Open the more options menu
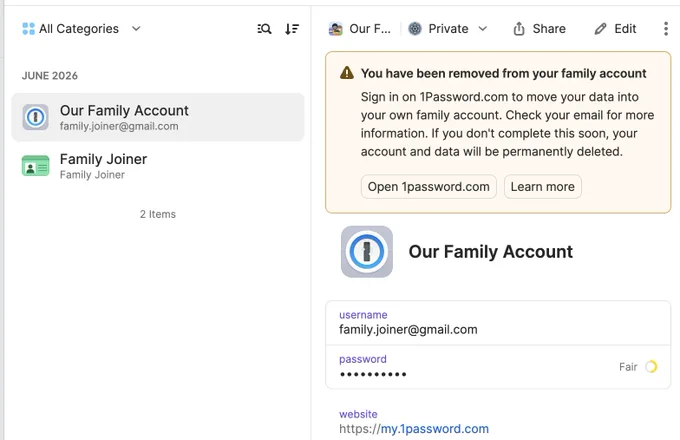 point(666,29)
